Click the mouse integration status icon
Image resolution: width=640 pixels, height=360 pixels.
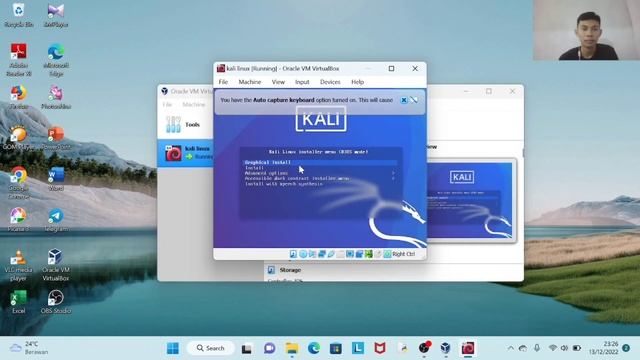coord(378,254)
